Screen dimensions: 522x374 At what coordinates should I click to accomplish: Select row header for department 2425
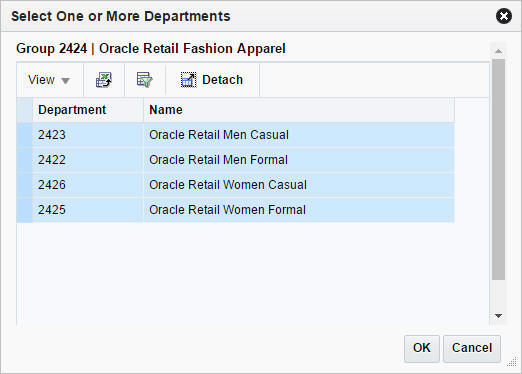tap(24, 210)
